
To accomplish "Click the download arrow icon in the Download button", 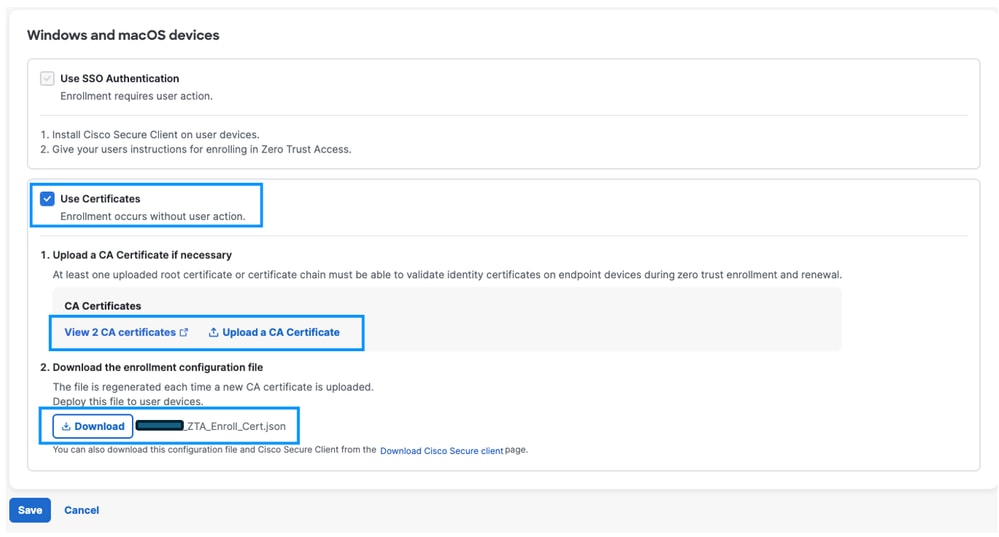I will [x=66, y=427].
